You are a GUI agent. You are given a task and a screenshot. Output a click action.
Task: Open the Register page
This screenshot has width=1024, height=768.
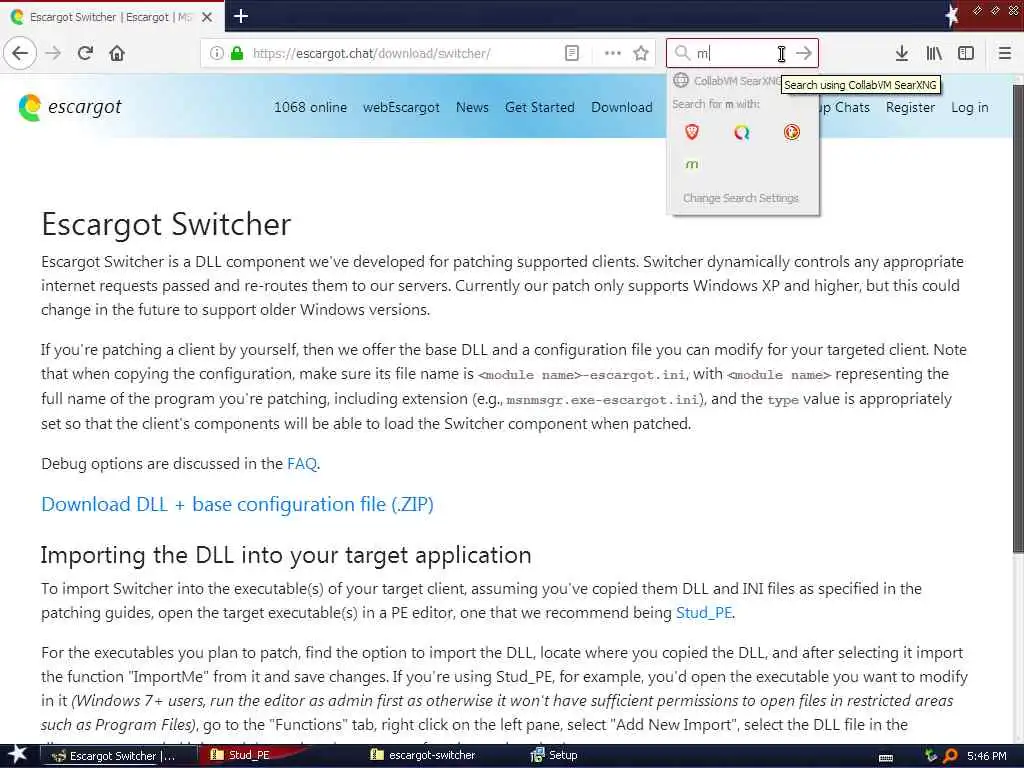pyautogui.click(x=910, y=107)
